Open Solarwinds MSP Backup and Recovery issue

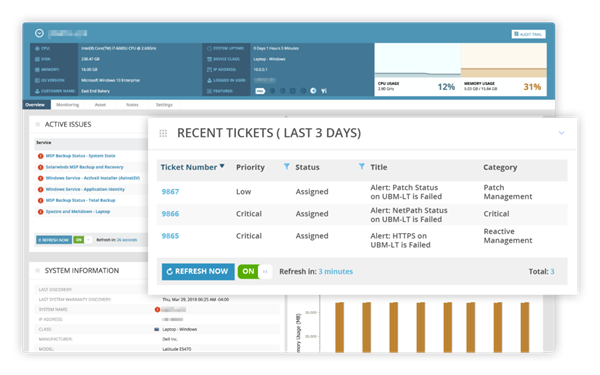[x=85, y=167]
